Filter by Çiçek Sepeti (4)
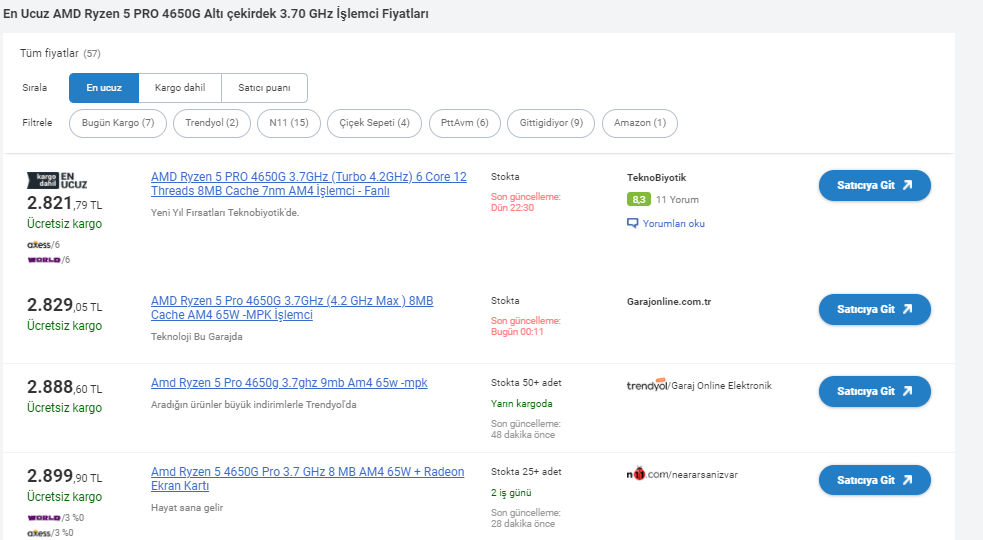Viewport: 983px width, 540px height. pyautogui.click(x=374, y=123)
